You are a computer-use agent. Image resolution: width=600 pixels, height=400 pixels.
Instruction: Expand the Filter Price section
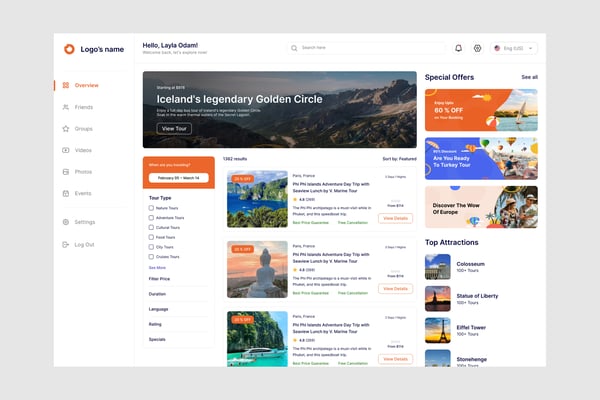pos(178,279)
